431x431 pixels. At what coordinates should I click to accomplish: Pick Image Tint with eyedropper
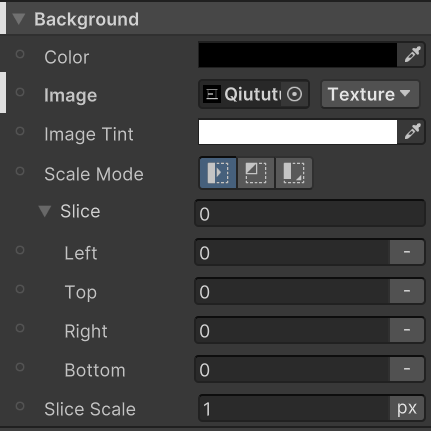pos(412,132)
